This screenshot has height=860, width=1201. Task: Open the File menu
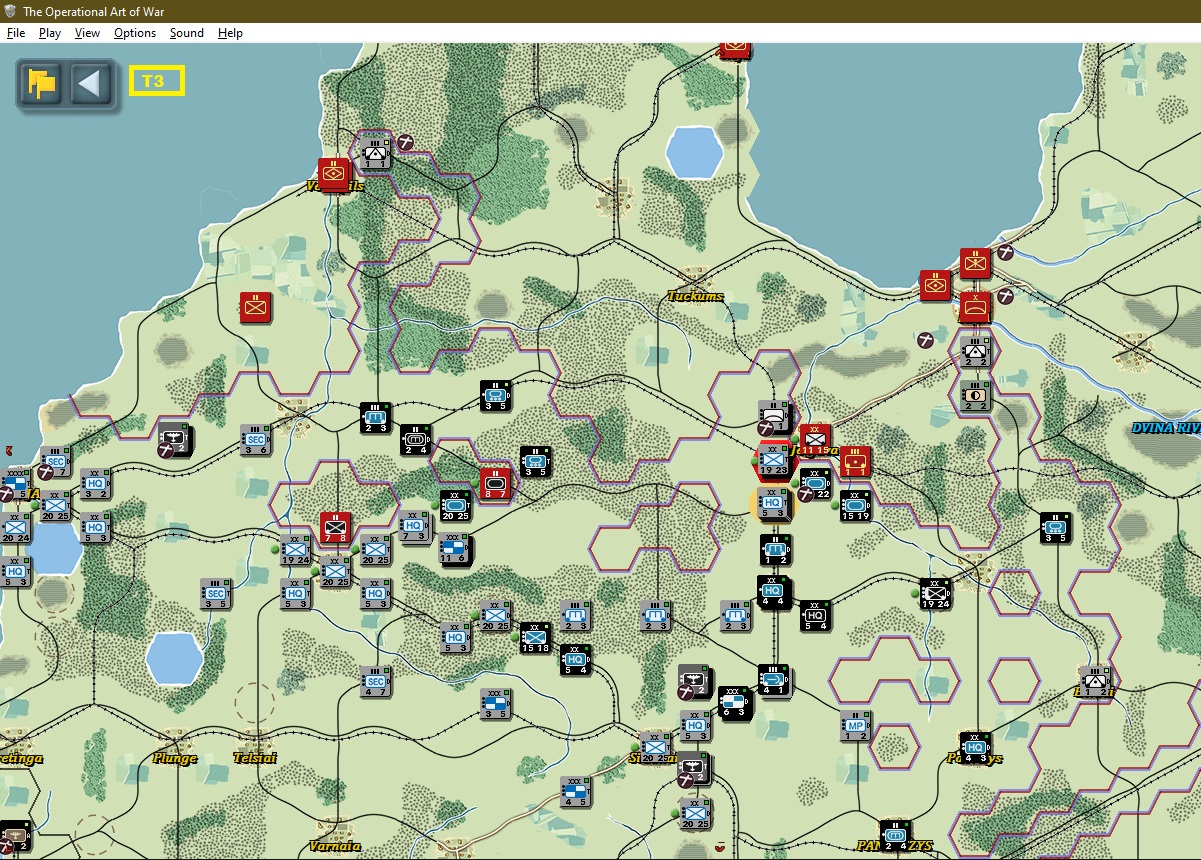point(16,33)
